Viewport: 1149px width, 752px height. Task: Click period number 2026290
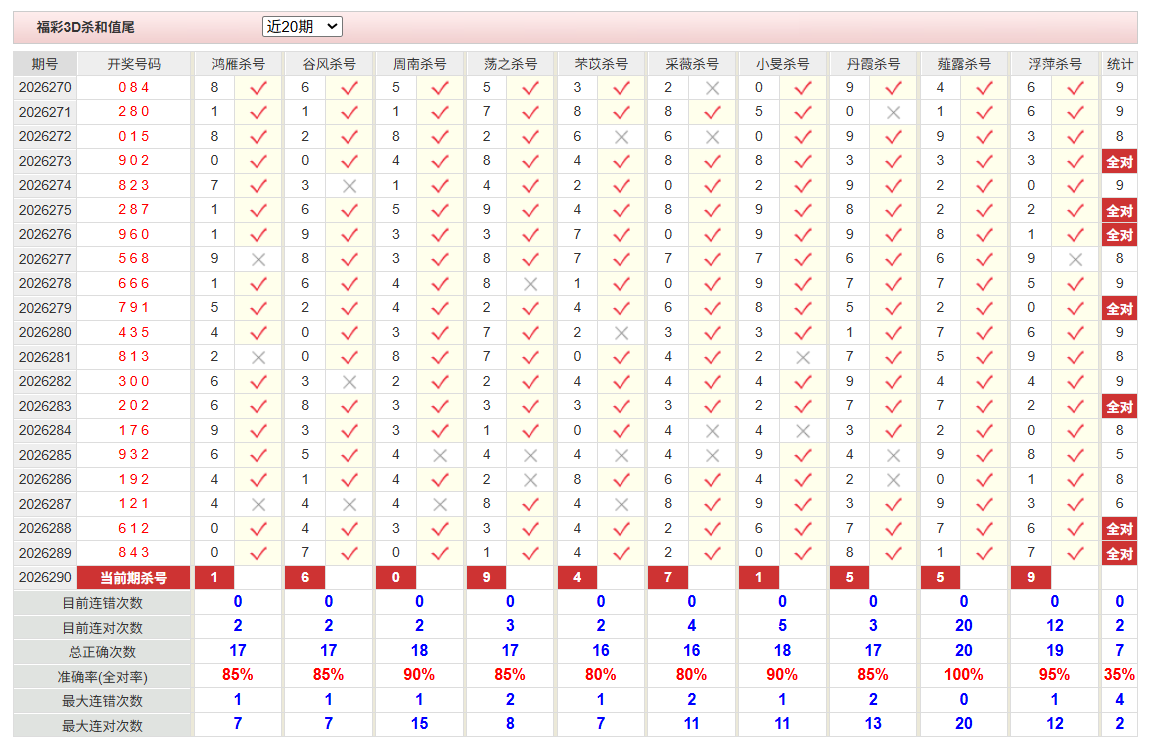[x=45, y=578]
